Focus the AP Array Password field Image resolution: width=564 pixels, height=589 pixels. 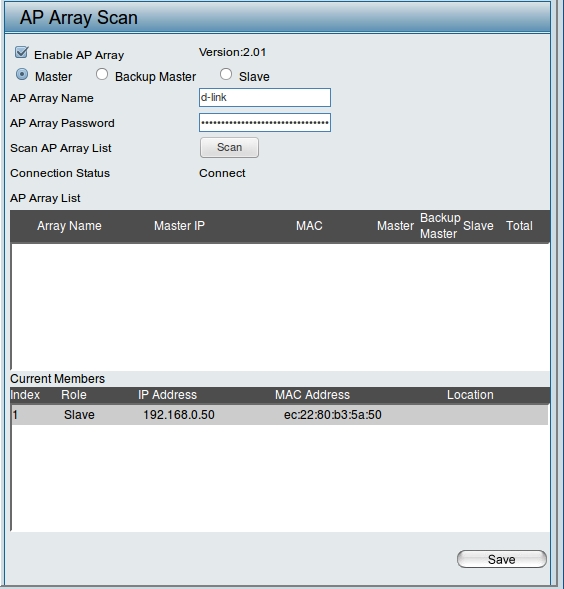(x=265, y=122)
